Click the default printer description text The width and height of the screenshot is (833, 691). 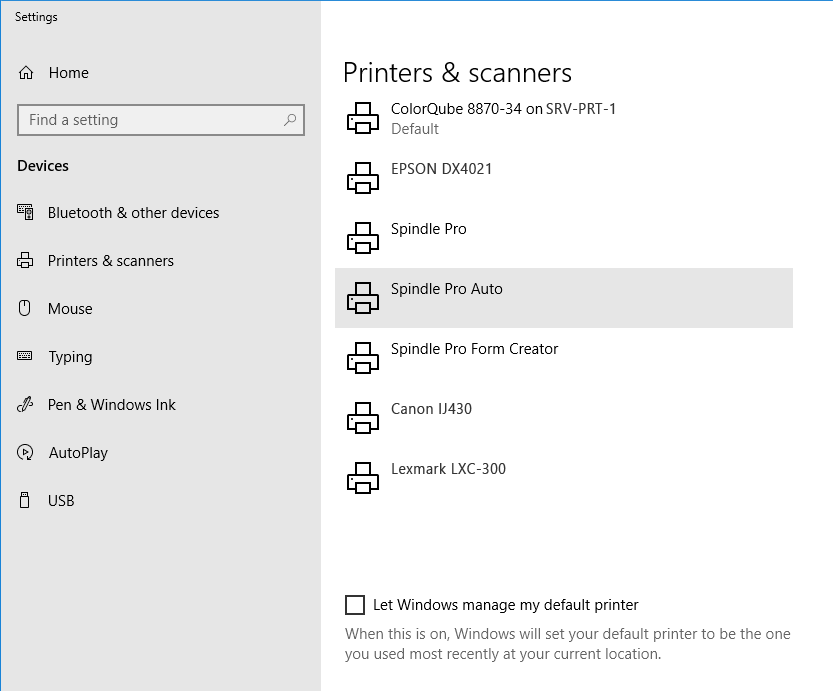[567, 644]
